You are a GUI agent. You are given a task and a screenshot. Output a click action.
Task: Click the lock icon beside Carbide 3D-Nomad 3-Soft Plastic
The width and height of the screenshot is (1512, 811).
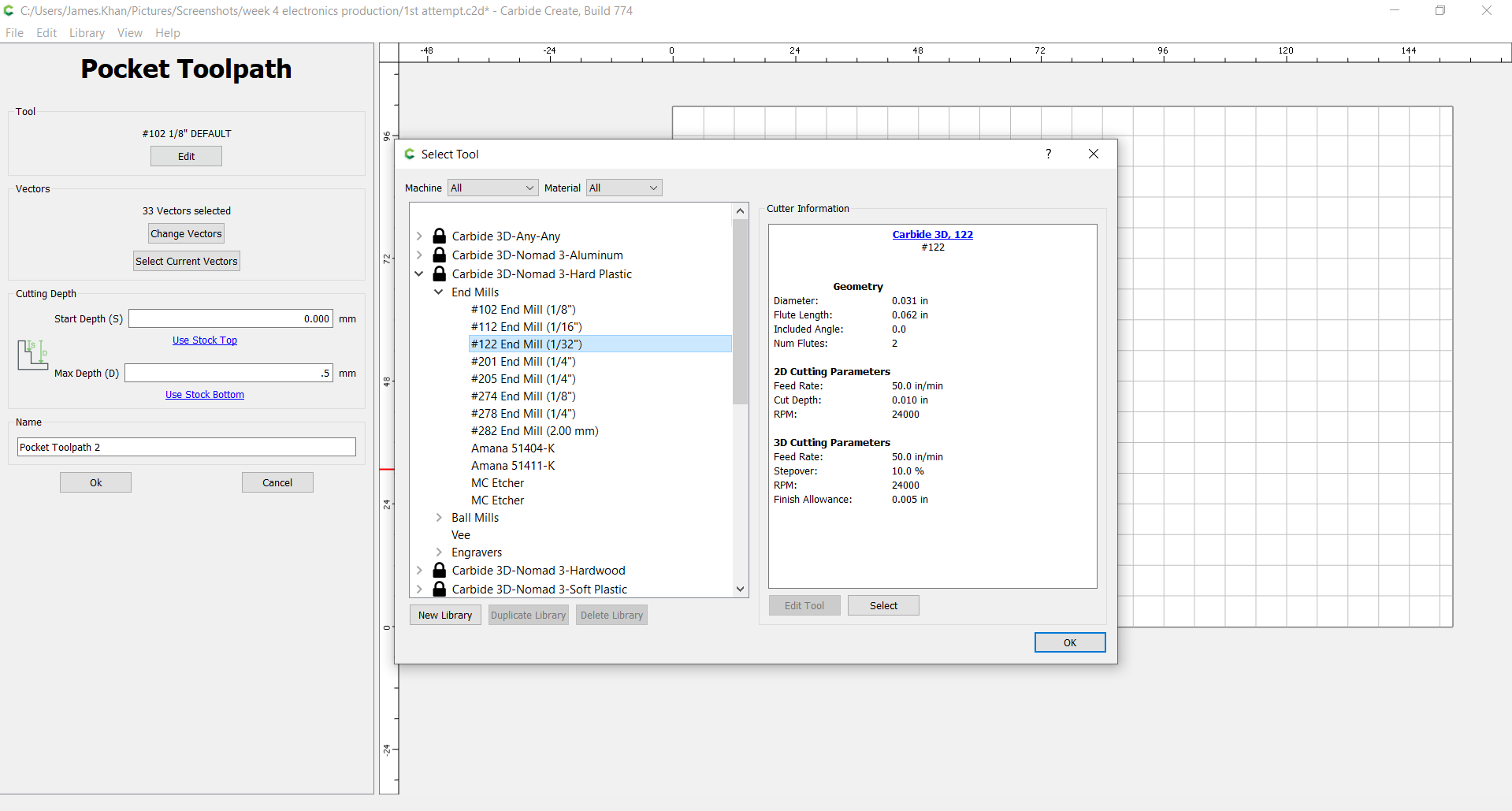pyautogui.click(x=440, y=589)
